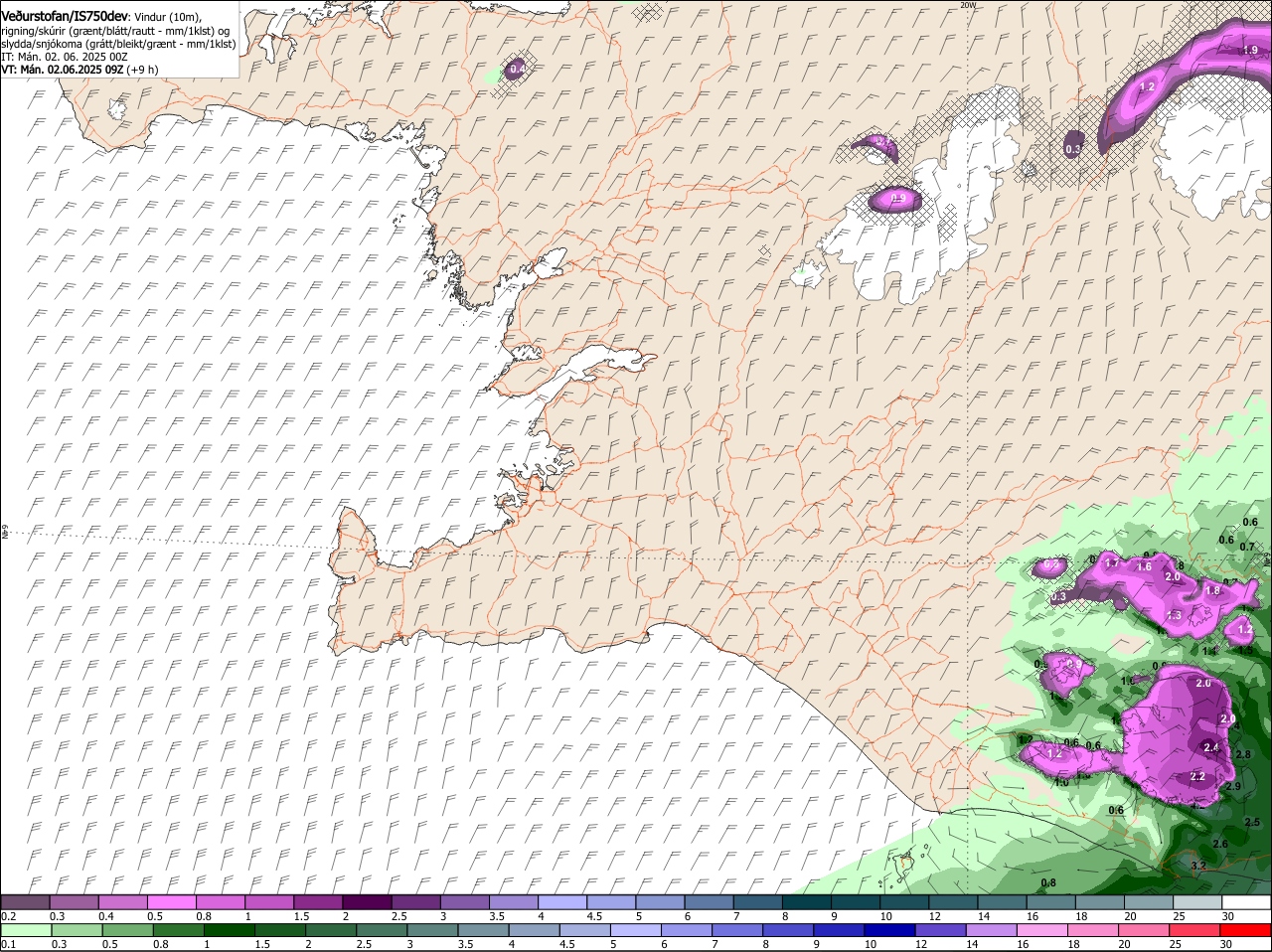The image size is (1272, 952).
Task: Click the bright pink 0.5 swatch in the upper legend
Action: 171,901
